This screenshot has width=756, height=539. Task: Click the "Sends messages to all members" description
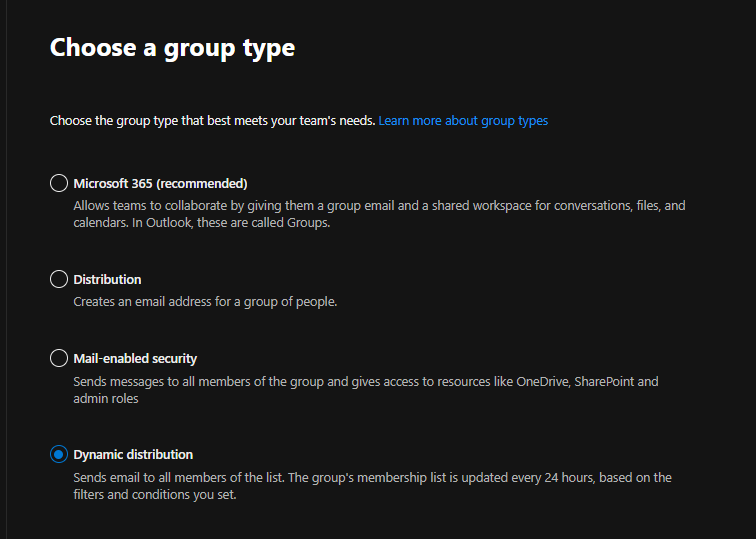click(x=365, y=390)
